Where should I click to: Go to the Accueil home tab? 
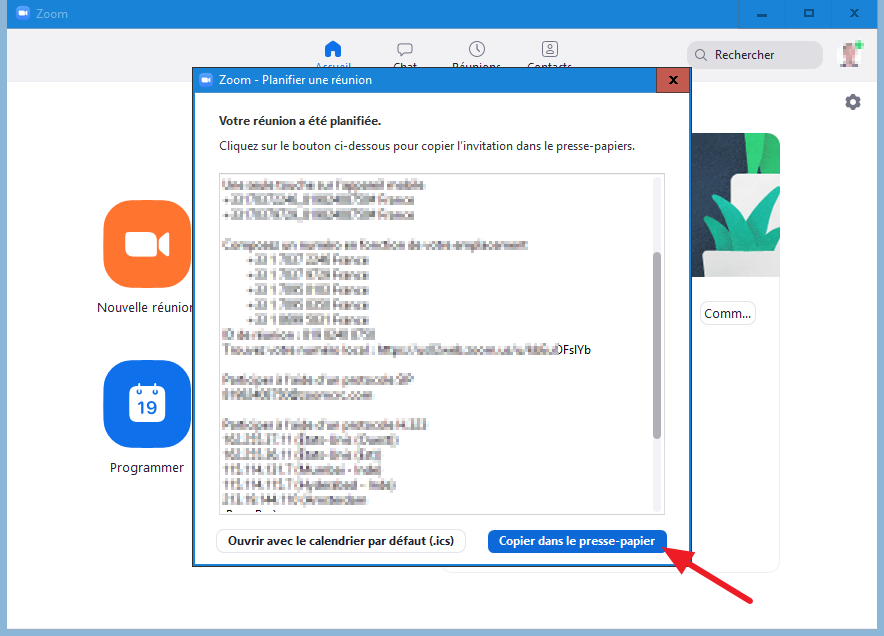point(333,52)
